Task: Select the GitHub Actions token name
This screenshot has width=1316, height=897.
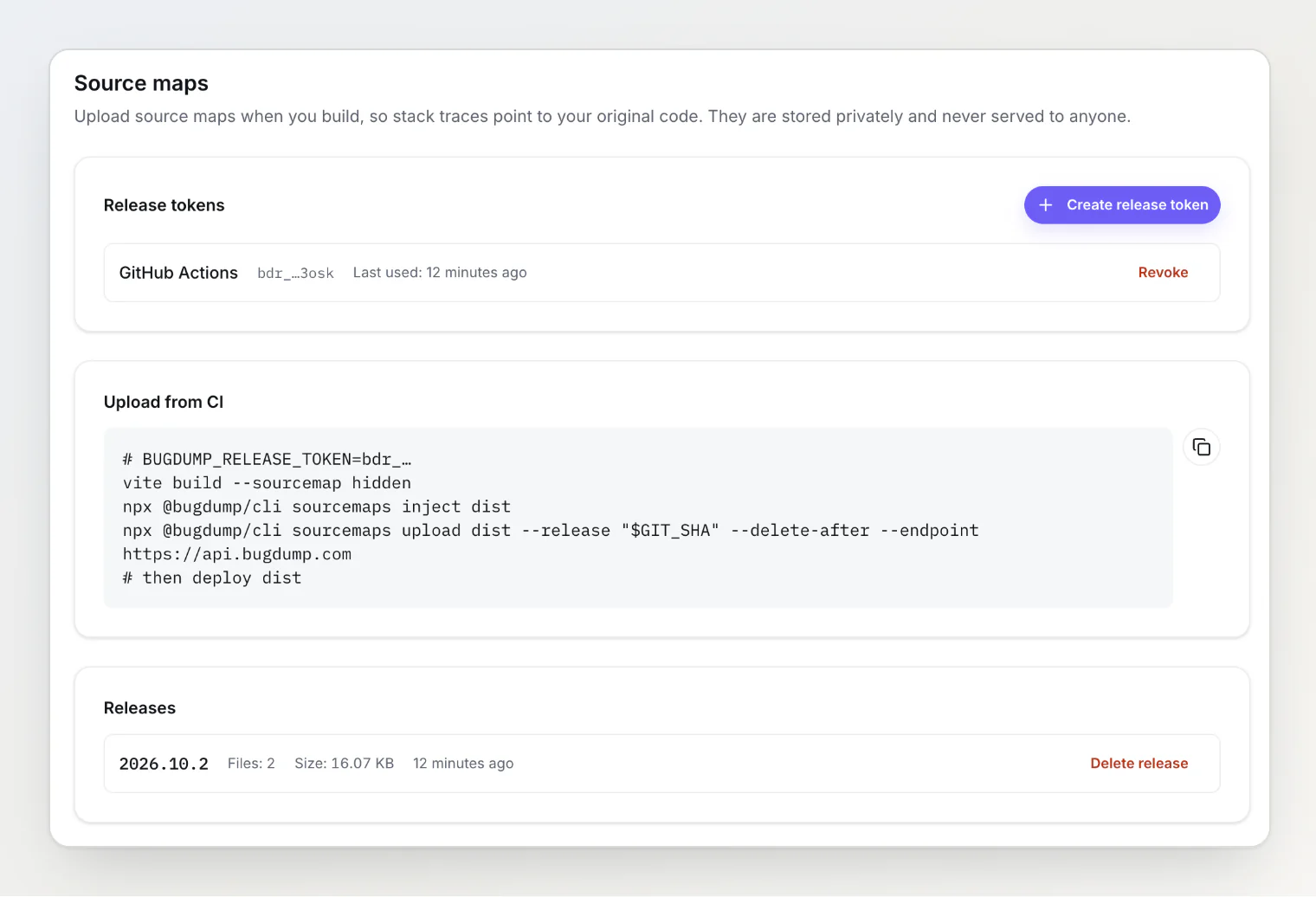Action: pos(178,273)
